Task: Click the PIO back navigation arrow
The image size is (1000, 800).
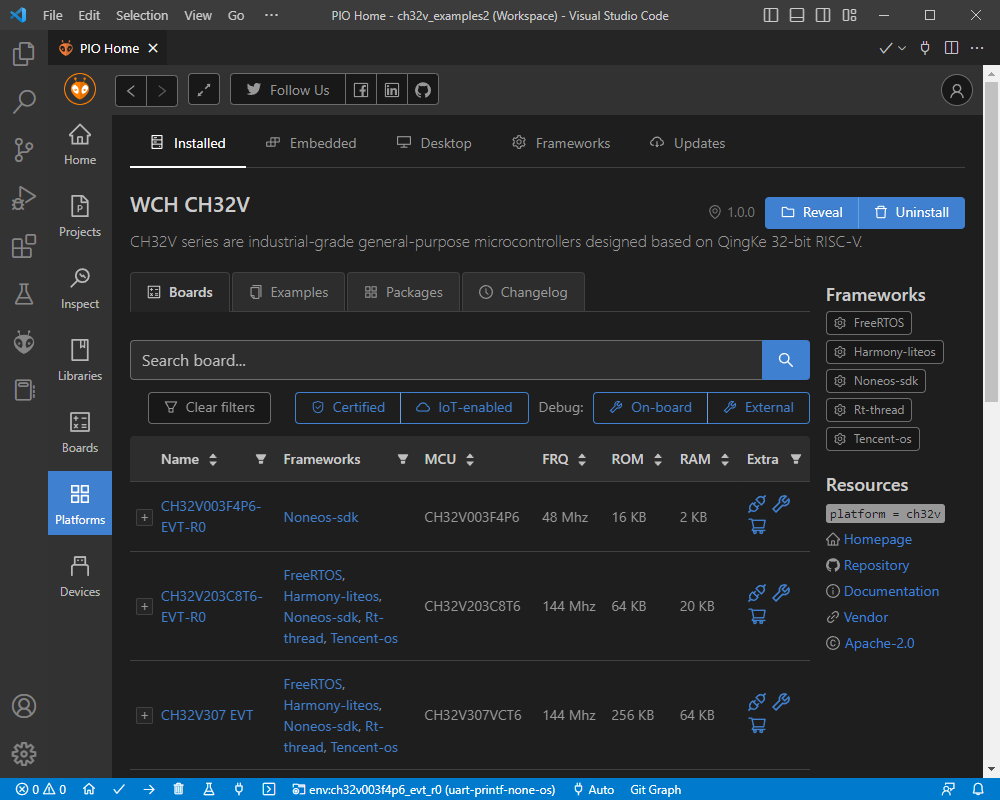Action: click(x=131, y=91)
